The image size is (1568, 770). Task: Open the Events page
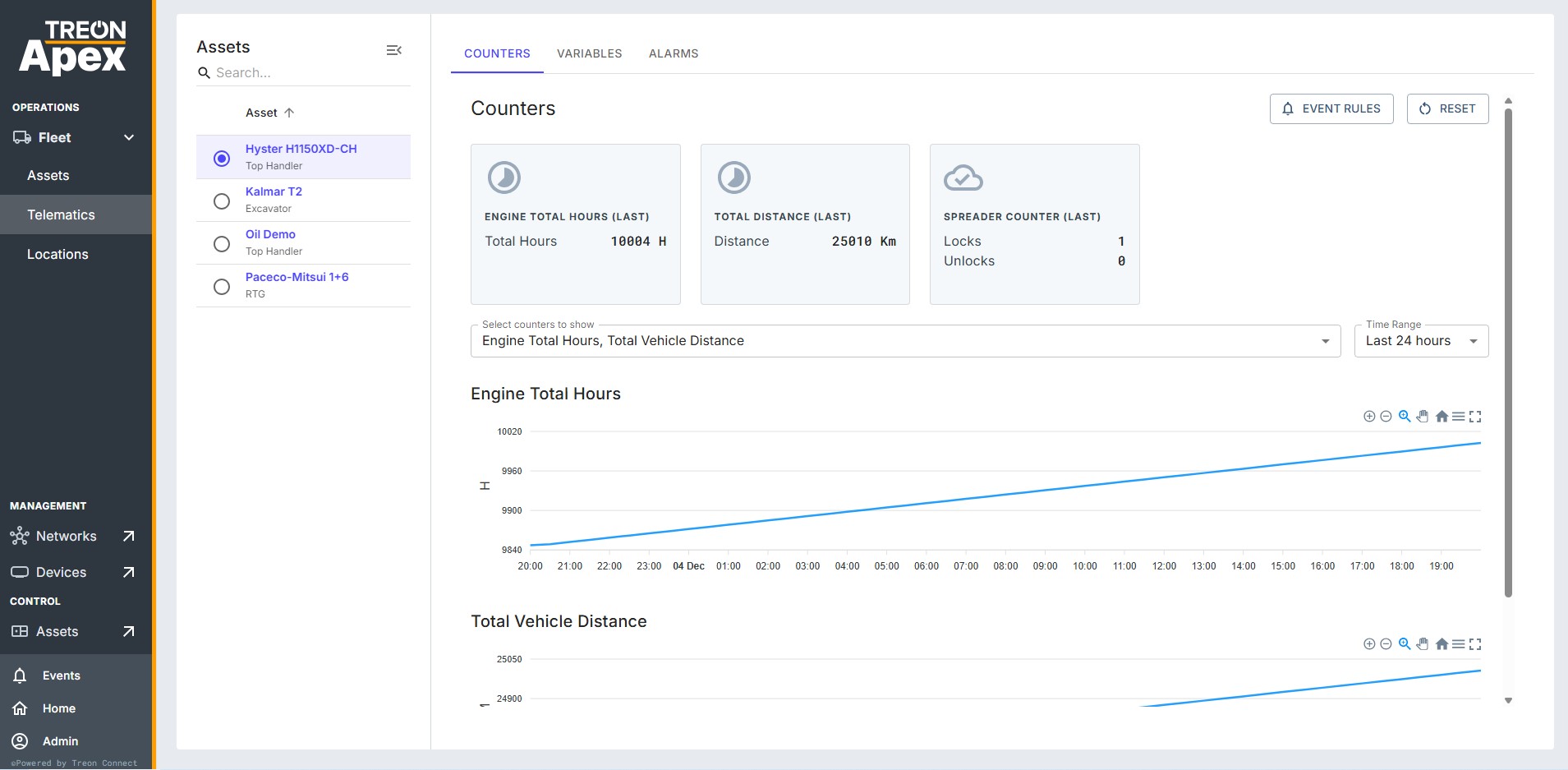tap(61, 675)
